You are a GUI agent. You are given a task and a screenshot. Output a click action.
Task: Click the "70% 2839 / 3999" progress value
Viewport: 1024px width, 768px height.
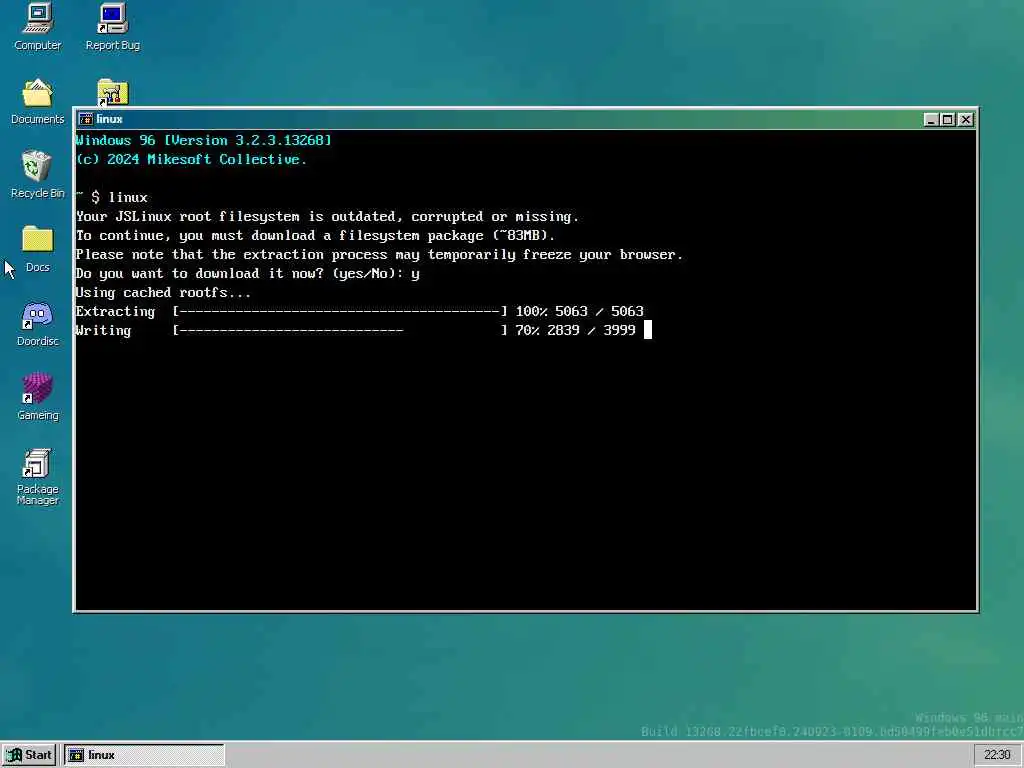575,330
